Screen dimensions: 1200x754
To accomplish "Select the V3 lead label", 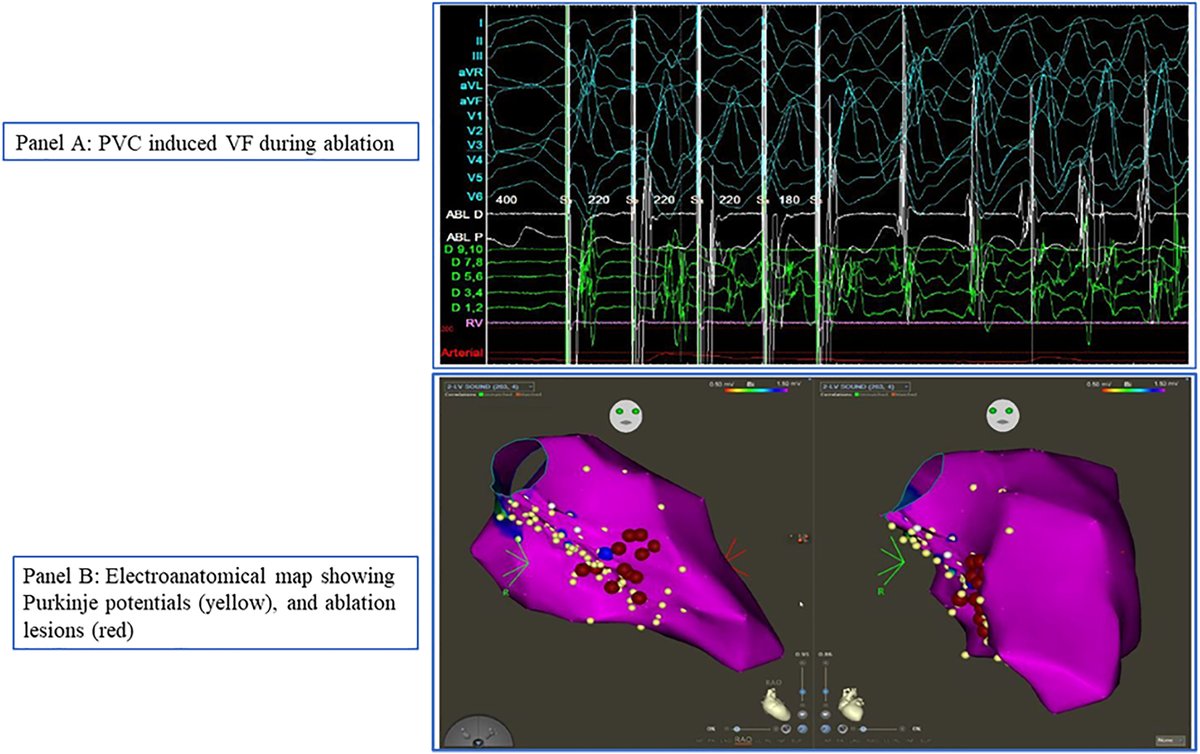I will tap(473, 145).
